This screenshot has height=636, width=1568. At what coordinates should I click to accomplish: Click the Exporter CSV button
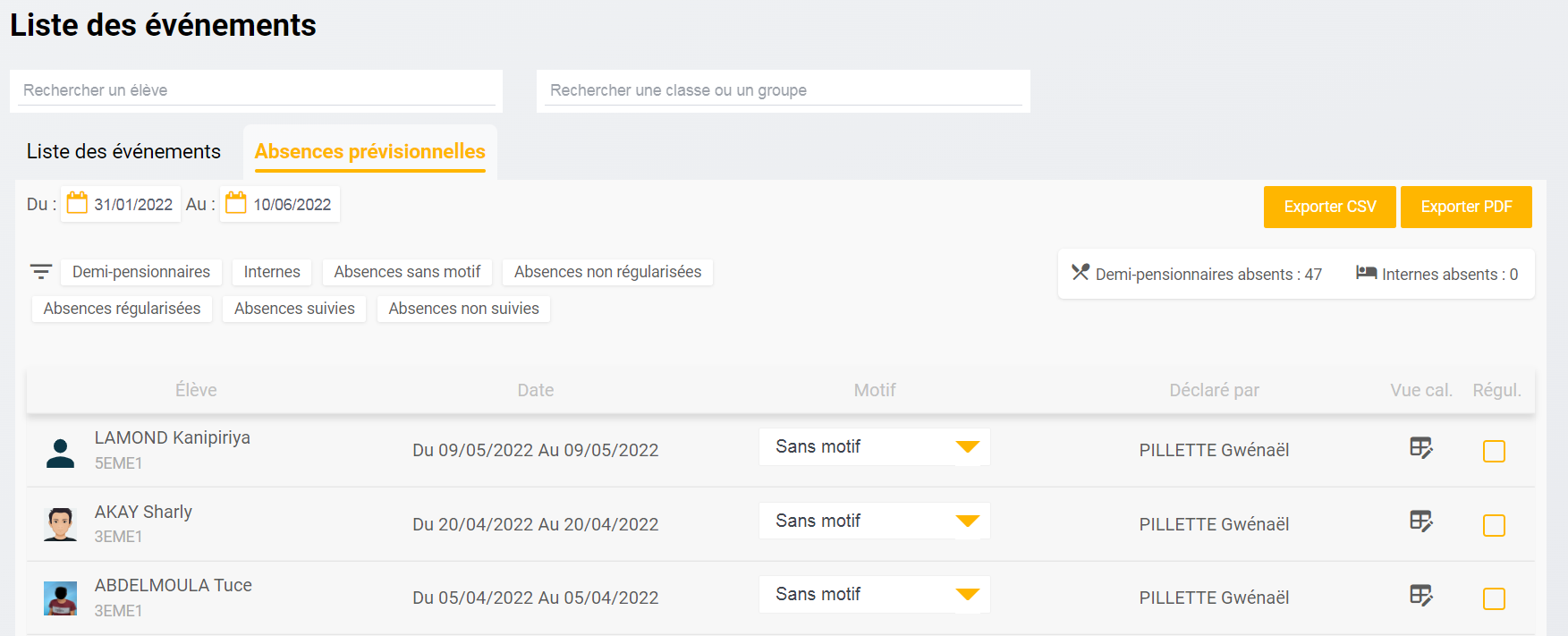click(x=1329, y=207)
